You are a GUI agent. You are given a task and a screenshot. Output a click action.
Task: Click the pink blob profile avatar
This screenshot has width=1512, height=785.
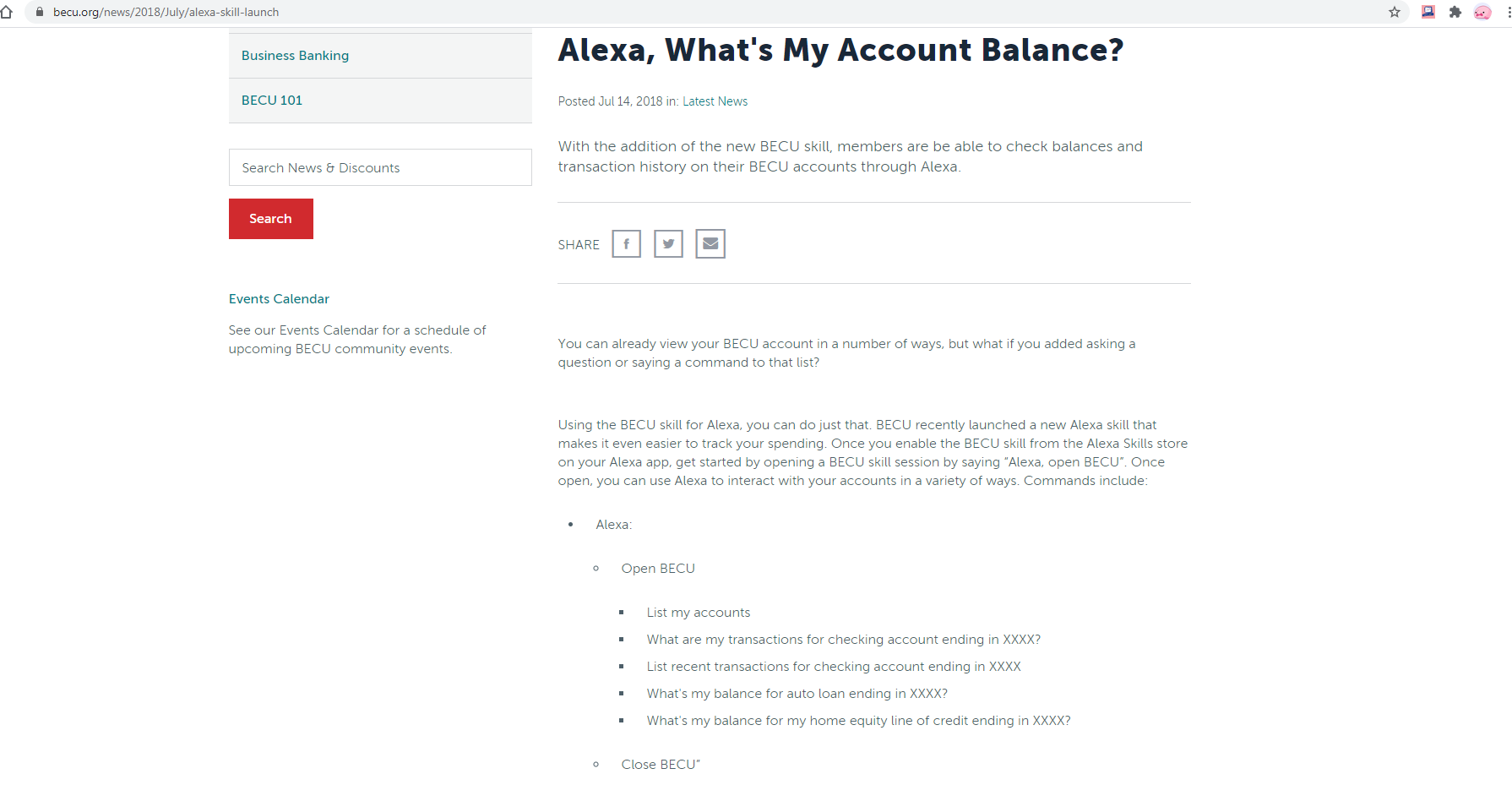1482,12
